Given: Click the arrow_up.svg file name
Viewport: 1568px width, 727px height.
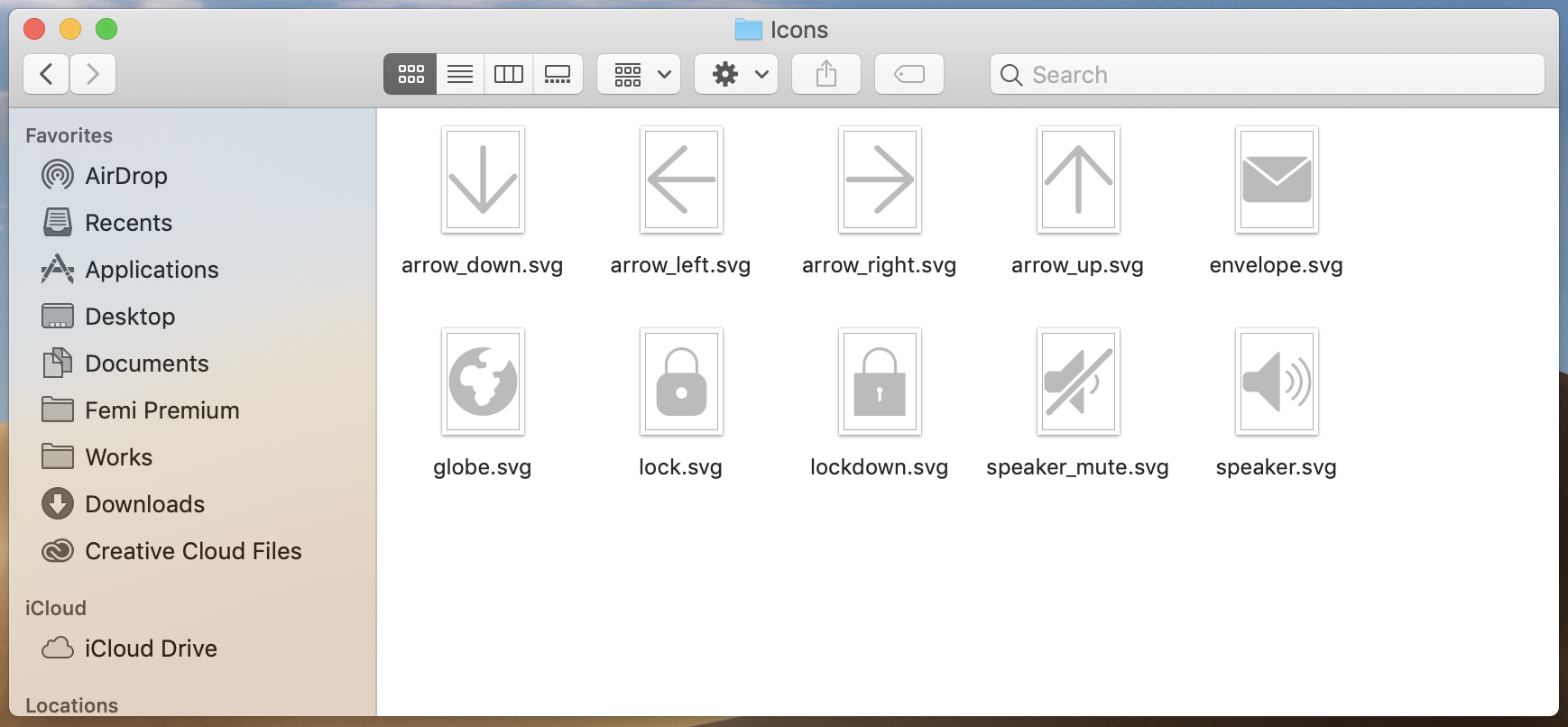Looking at the screenshot, I should point(1078,265).
